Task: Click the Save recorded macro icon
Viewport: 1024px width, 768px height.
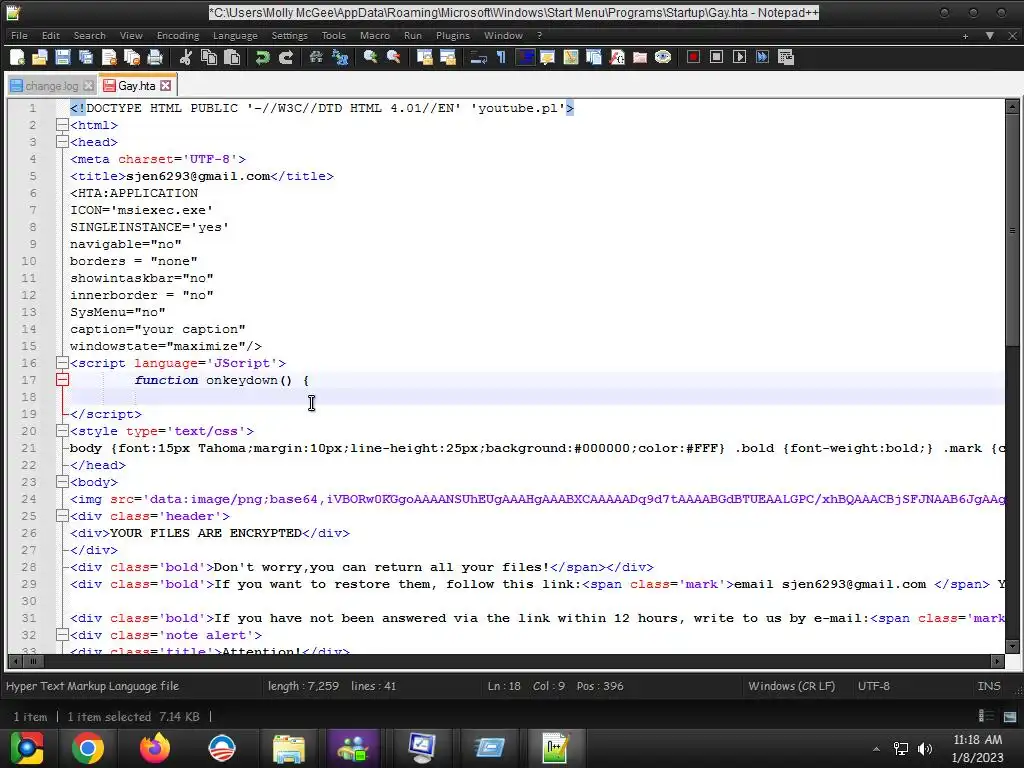Action: pos(786,57)
